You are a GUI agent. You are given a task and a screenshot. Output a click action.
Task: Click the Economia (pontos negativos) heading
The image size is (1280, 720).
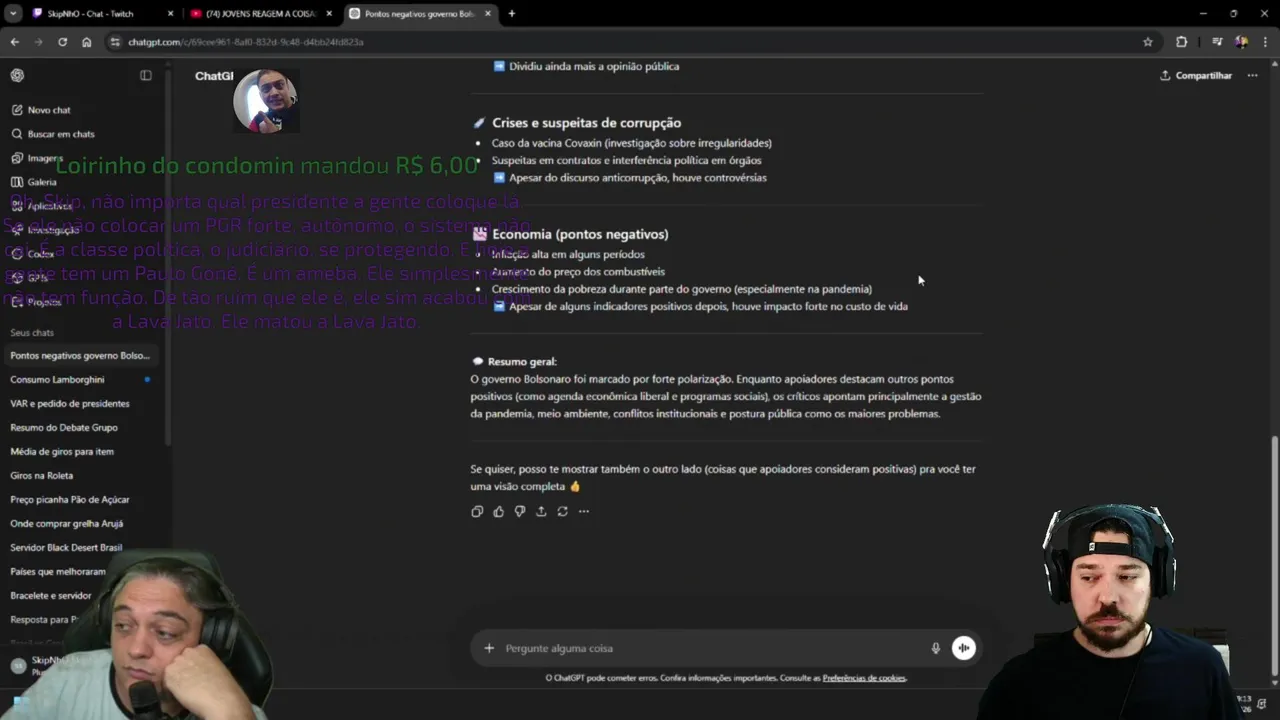580,234
